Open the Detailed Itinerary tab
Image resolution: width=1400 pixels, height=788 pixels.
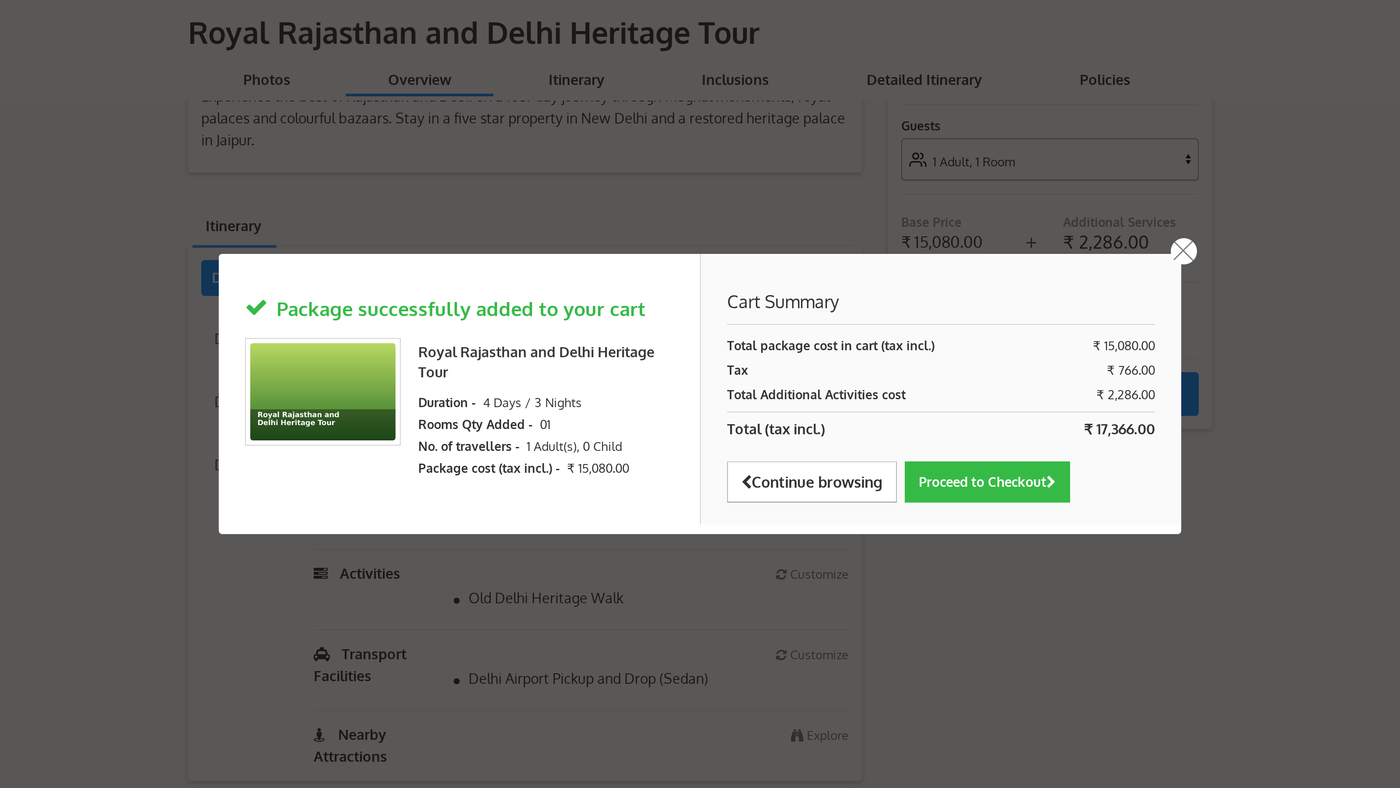point(924,80)
